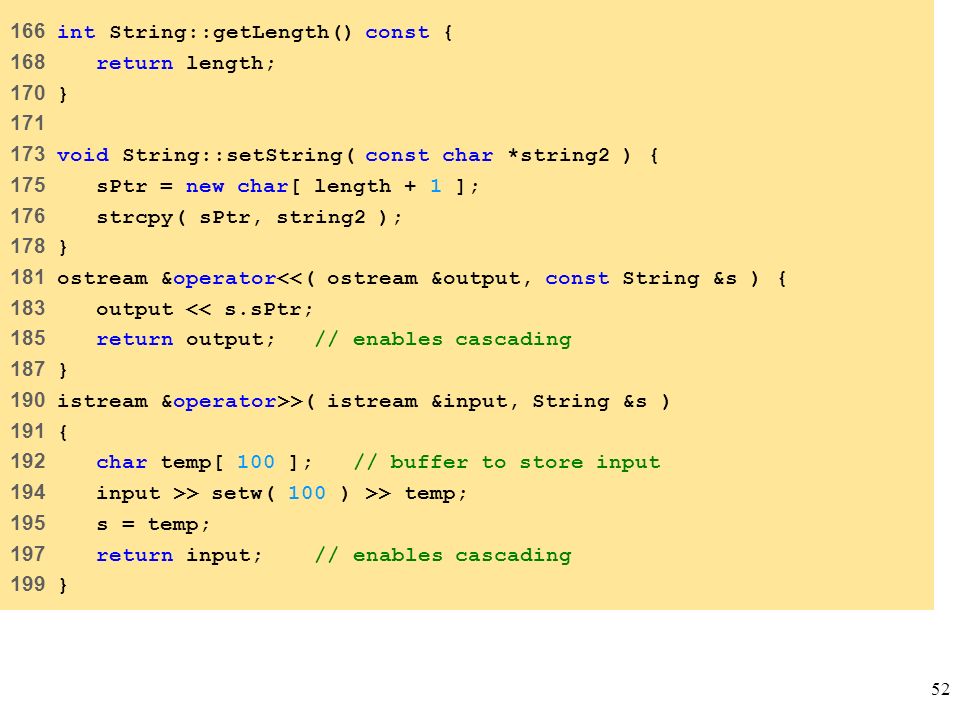Select the text "const String &s" on line 181
The image size is (960, 720).
pyautogui.click(x=640, y=279)
